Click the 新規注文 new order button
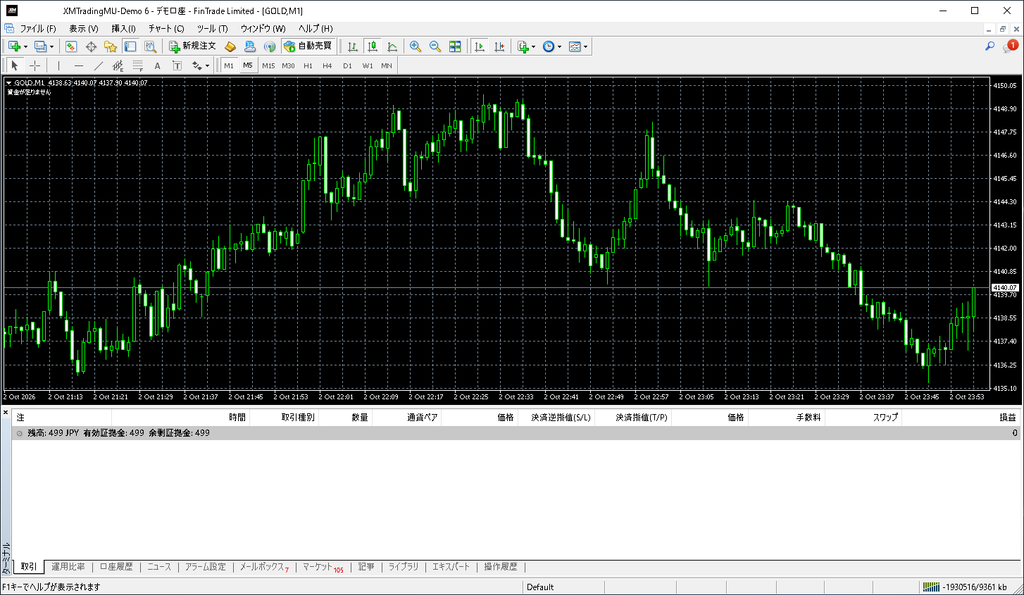 (x=192, y=46)
